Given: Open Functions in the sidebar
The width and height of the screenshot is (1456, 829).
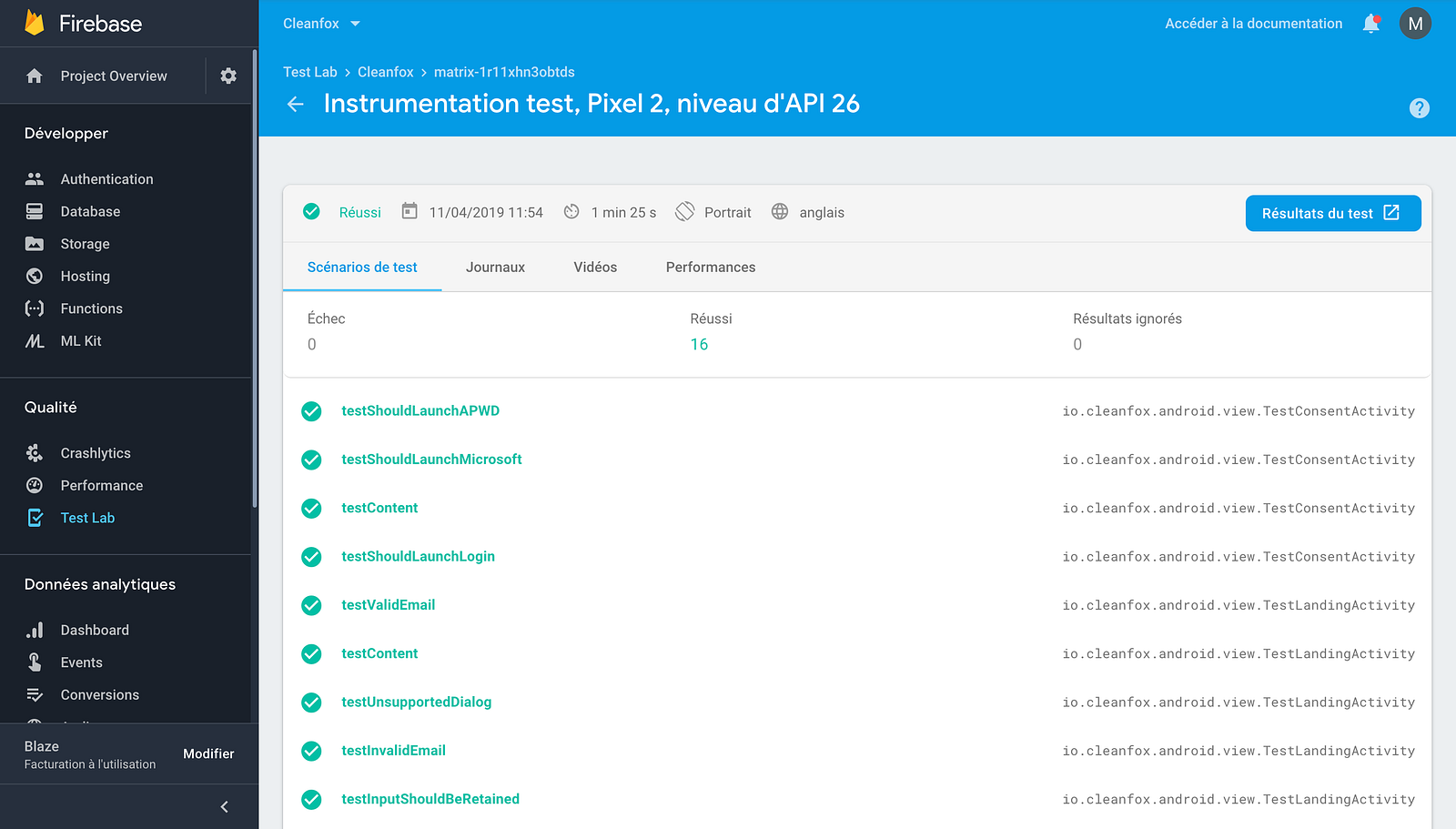Looking at the screenshot, I should point(91,308).
